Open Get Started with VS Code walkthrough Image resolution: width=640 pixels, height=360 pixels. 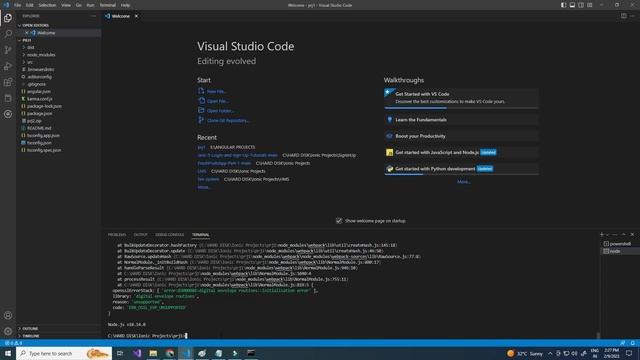461,98
